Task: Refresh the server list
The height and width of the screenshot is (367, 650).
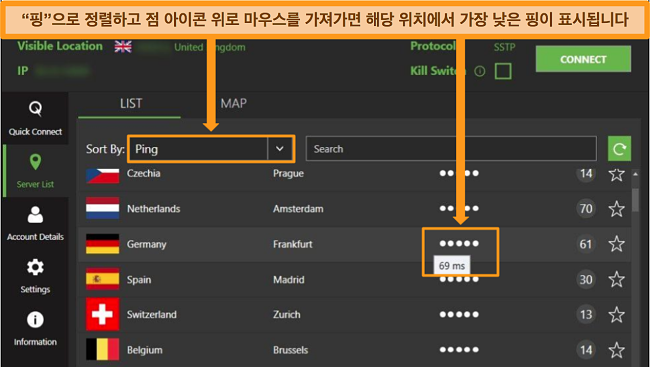Action: (x=619, y=148)
